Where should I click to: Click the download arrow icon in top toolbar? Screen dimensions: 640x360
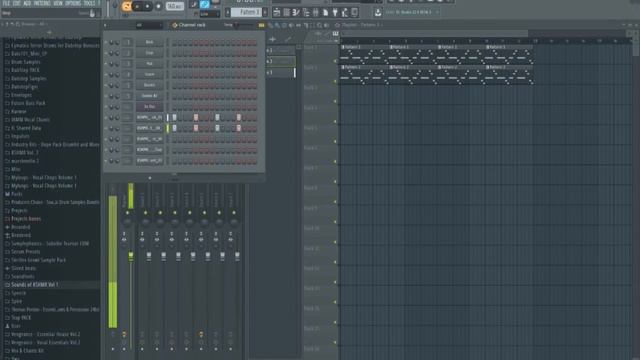tap(378, 13)
